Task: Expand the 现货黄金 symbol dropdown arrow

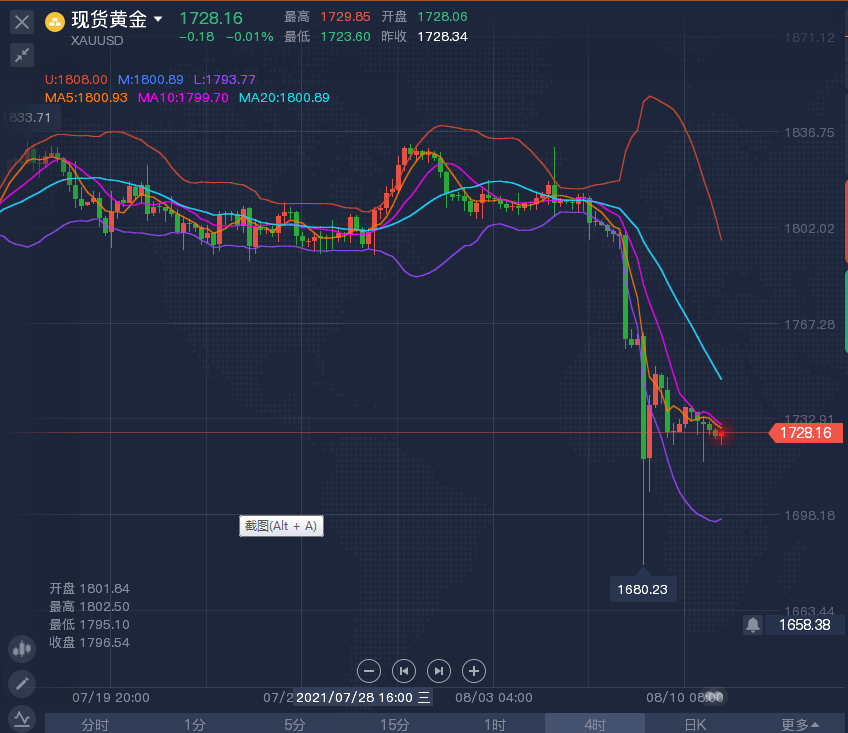Action: coord(158,19)
